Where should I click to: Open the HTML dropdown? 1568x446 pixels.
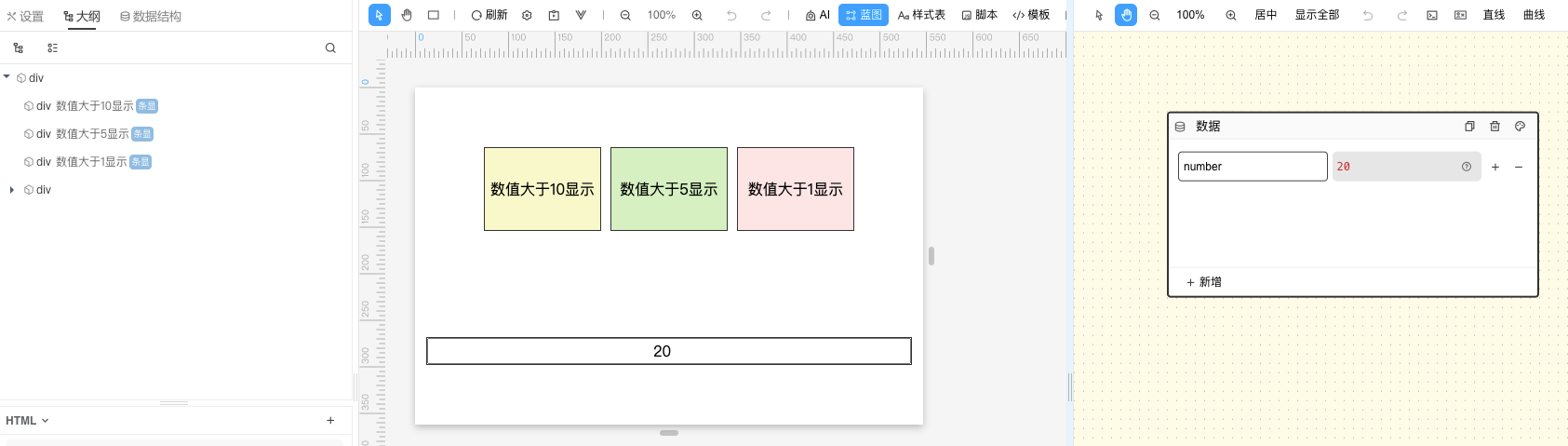click(27, 421)
